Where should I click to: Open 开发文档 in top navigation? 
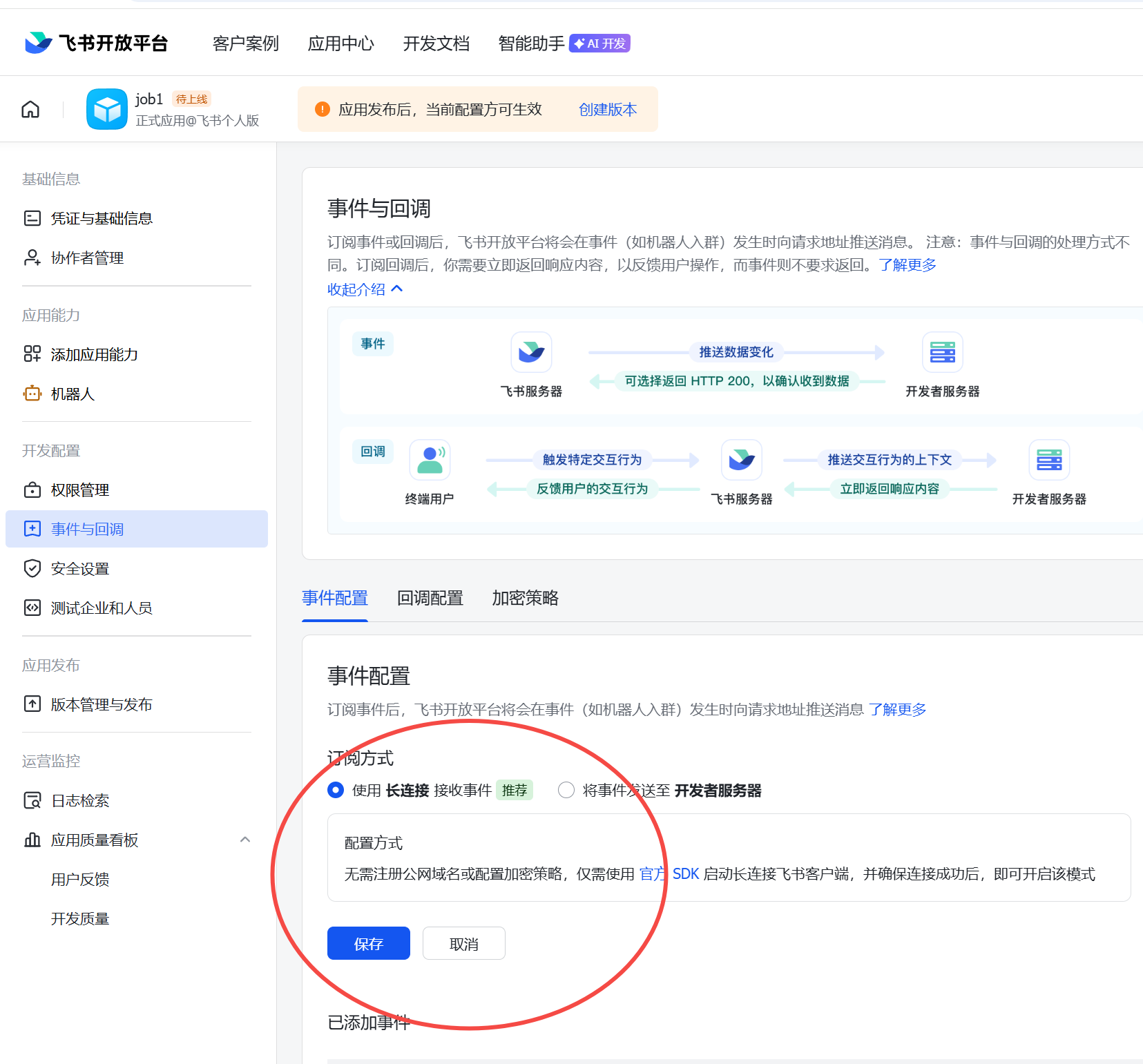pyautogui.click(x=436, y=43)
